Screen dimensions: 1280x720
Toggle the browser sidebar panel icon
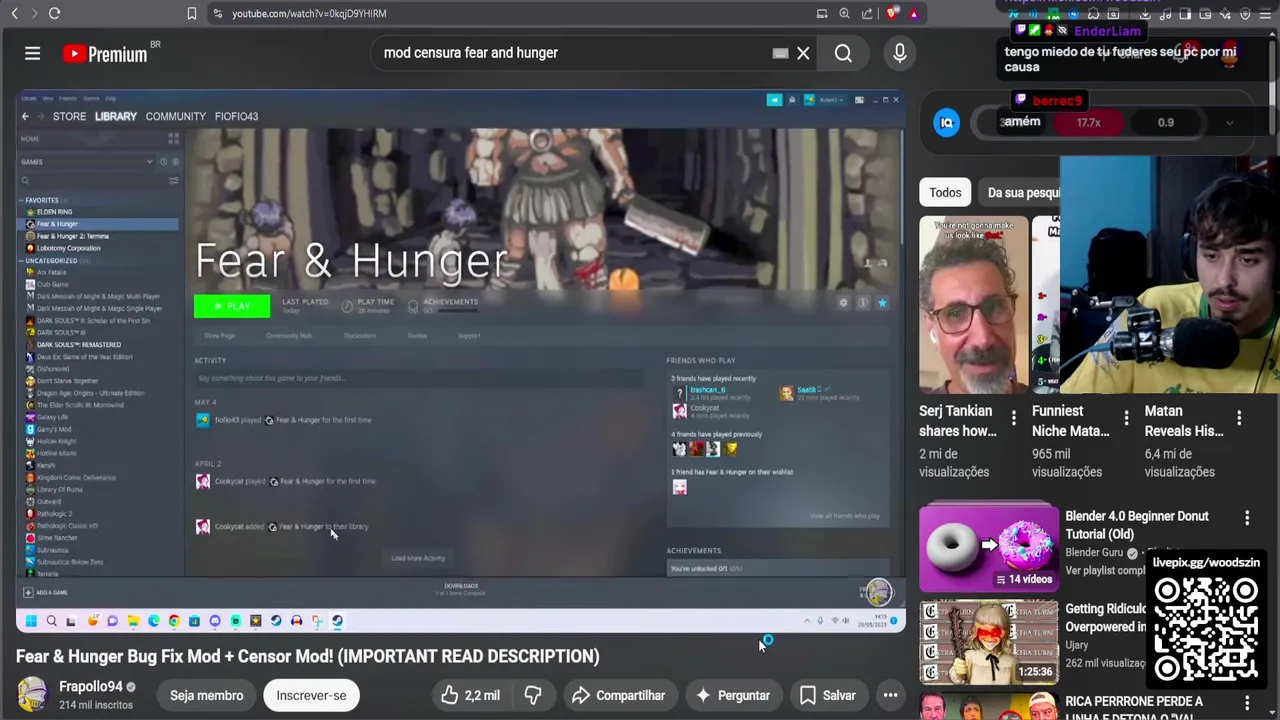[1185, 14]
